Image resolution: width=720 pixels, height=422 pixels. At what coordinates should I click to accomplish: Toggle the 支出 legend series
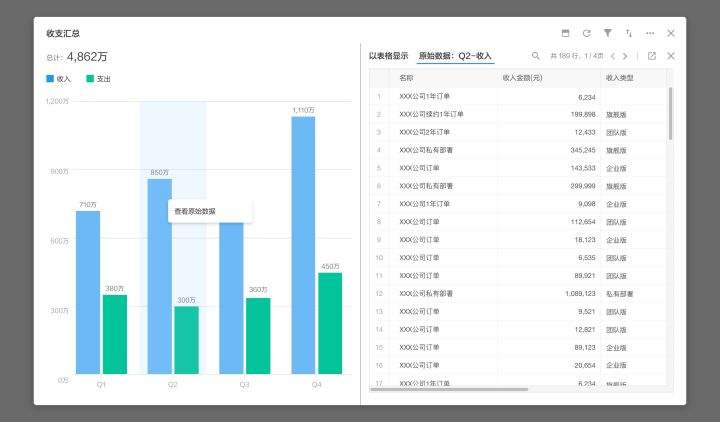(x=98, y=78)
